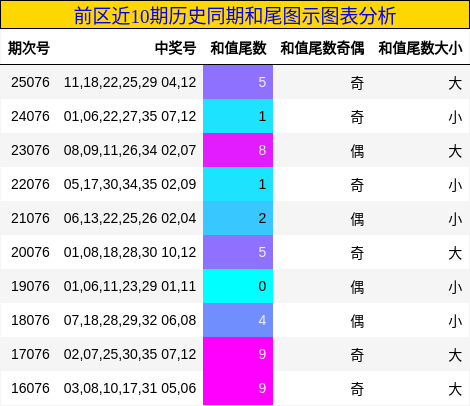Viewport: 470px width, 406px height.
Task: Click the title 前区近10期历史同期和尾图示图表分析
Action: (x=235, y=16)
